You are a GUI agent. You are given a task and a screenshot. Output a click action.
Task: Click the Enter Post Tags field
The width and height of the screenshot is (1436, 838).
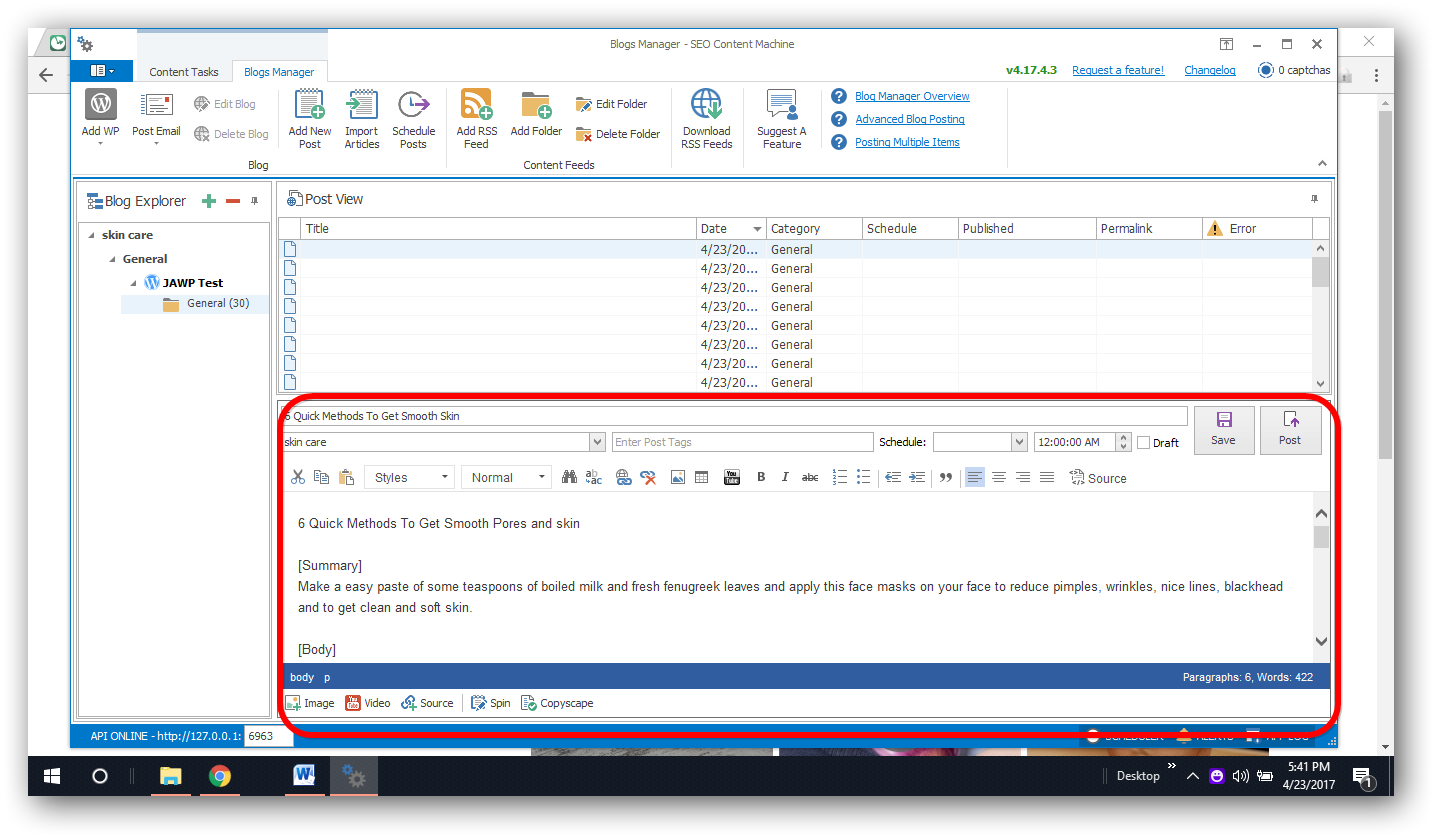tap(742, 442)
